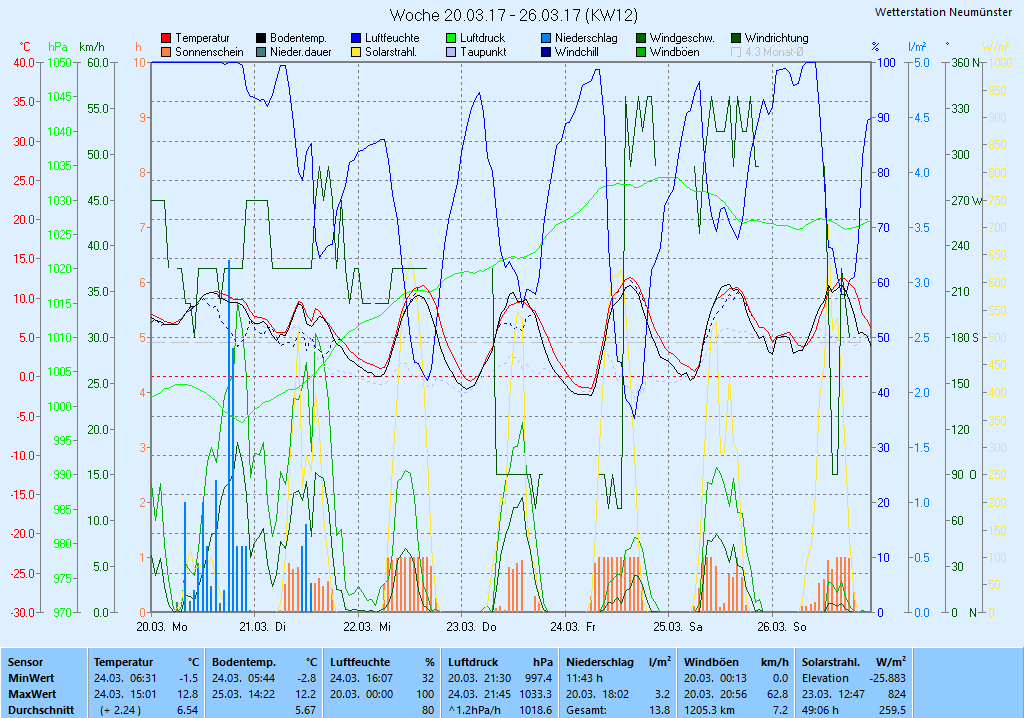Select the '4.3 Monat-Ø' legend label

(775, 52)
